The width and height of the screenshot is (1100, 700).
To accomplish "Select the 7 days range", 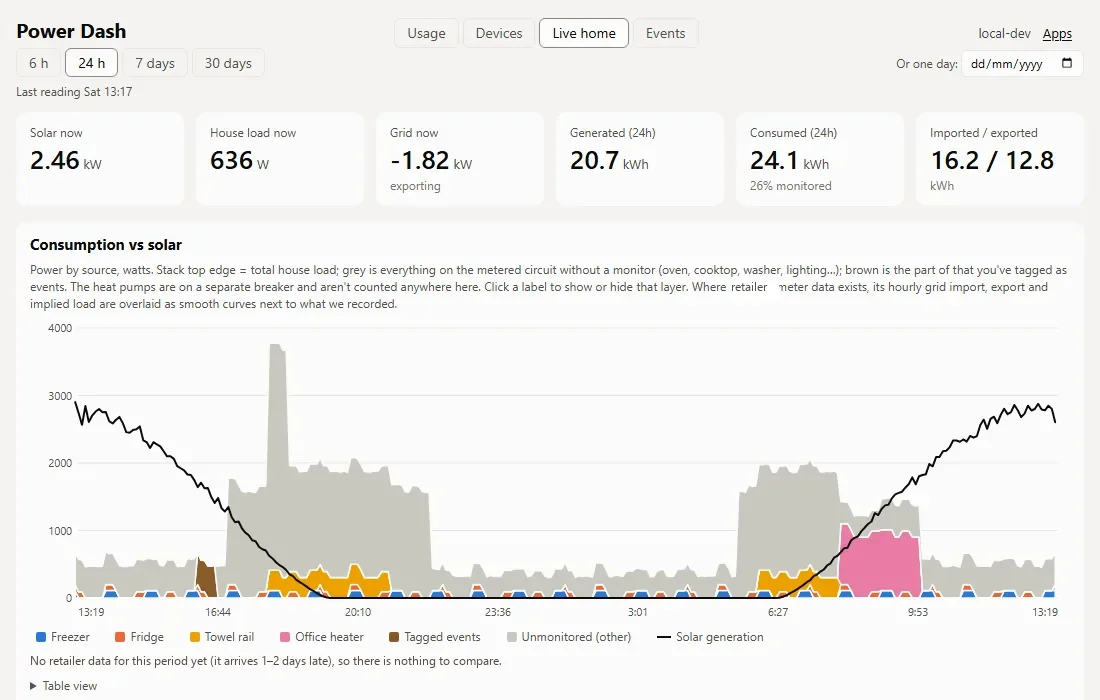I will (x=155, y=63).
